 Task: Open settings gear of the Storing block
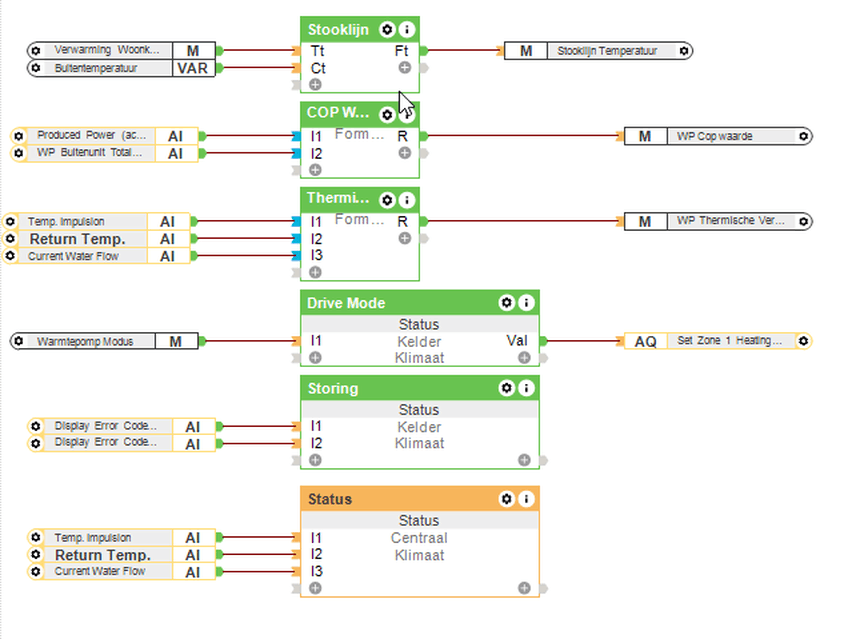(x=506, y=388)
